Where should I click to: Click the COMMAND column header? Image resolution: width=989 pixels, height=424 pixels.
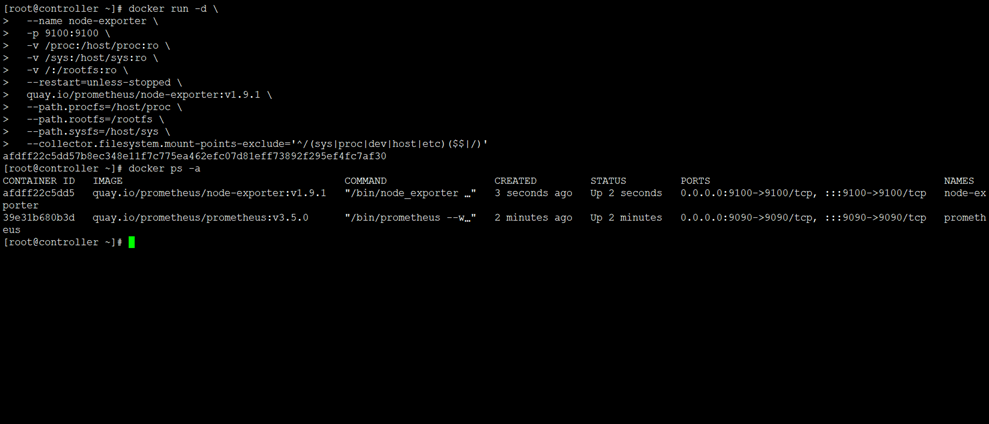(365, 181)
